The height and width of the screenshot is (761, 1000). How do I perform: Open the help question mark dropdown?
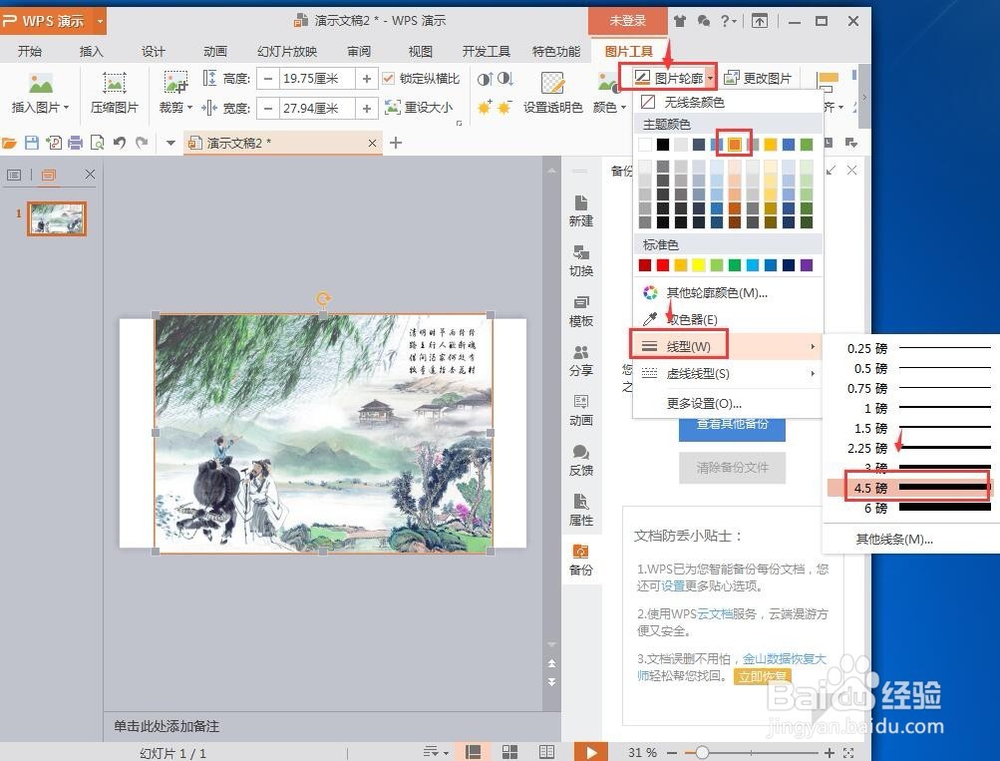pos(728,21)
